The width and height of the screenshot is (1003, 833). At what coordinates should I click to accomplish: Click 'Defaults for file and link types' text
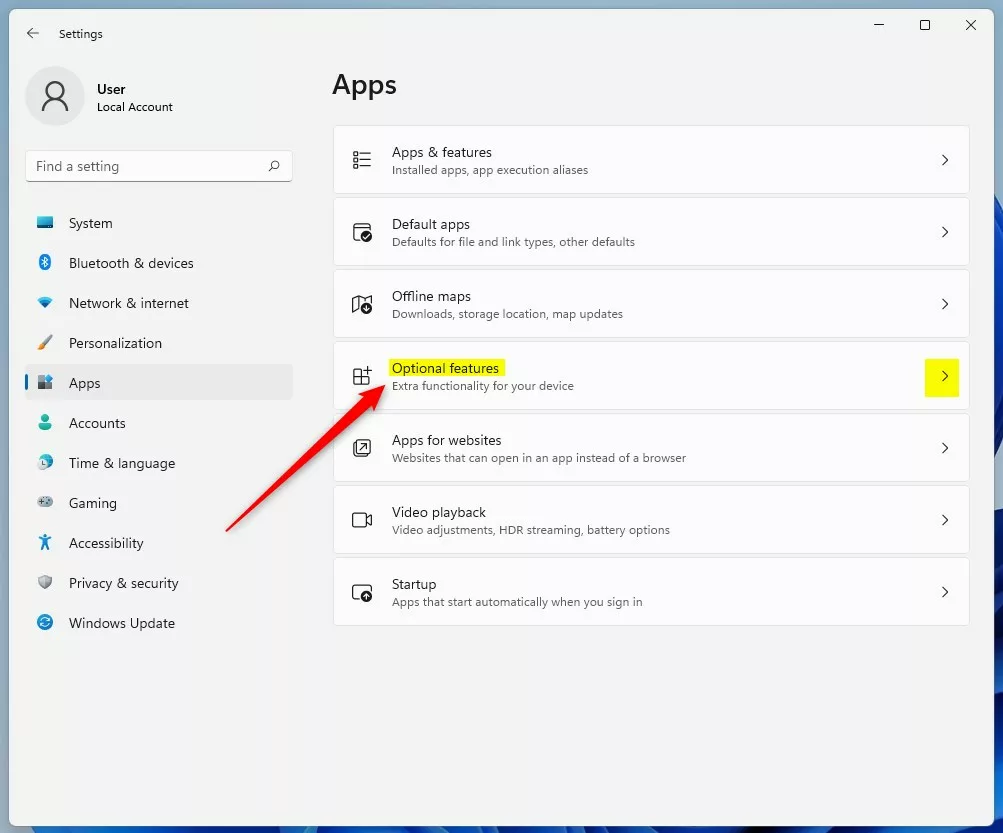click(x=513, y=242)
